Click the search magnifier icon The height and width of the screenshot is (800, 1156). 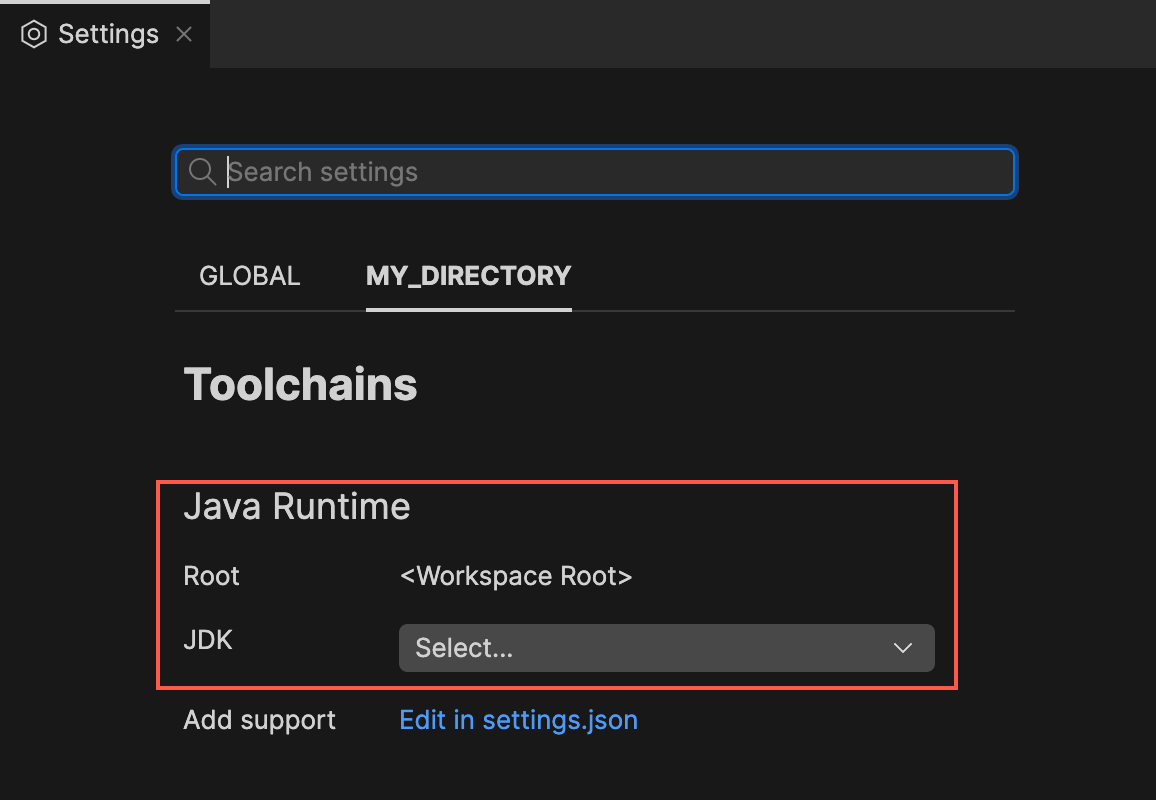[201, 171]
